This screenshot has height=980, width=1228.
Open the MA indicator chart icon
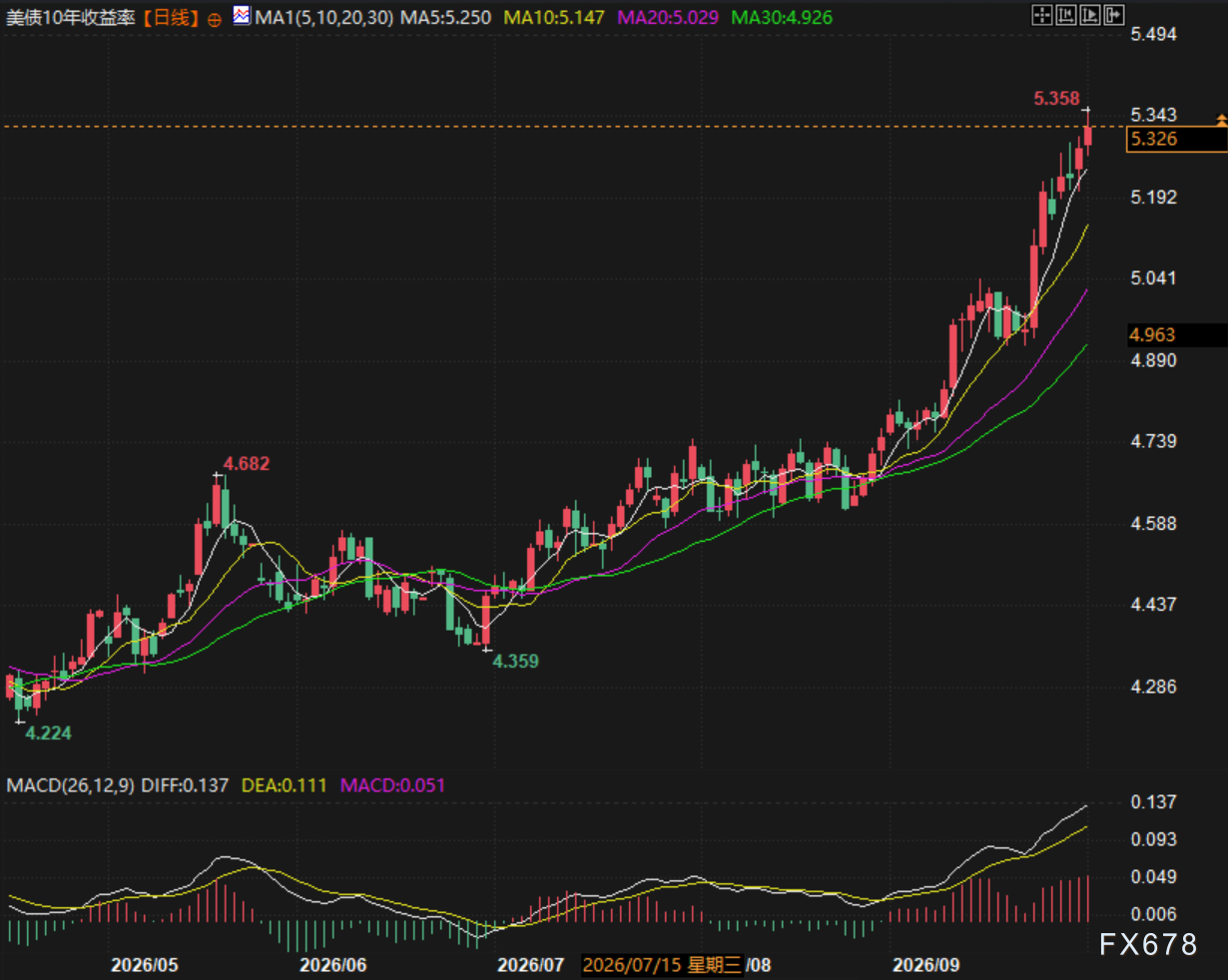tap(242, 16)
